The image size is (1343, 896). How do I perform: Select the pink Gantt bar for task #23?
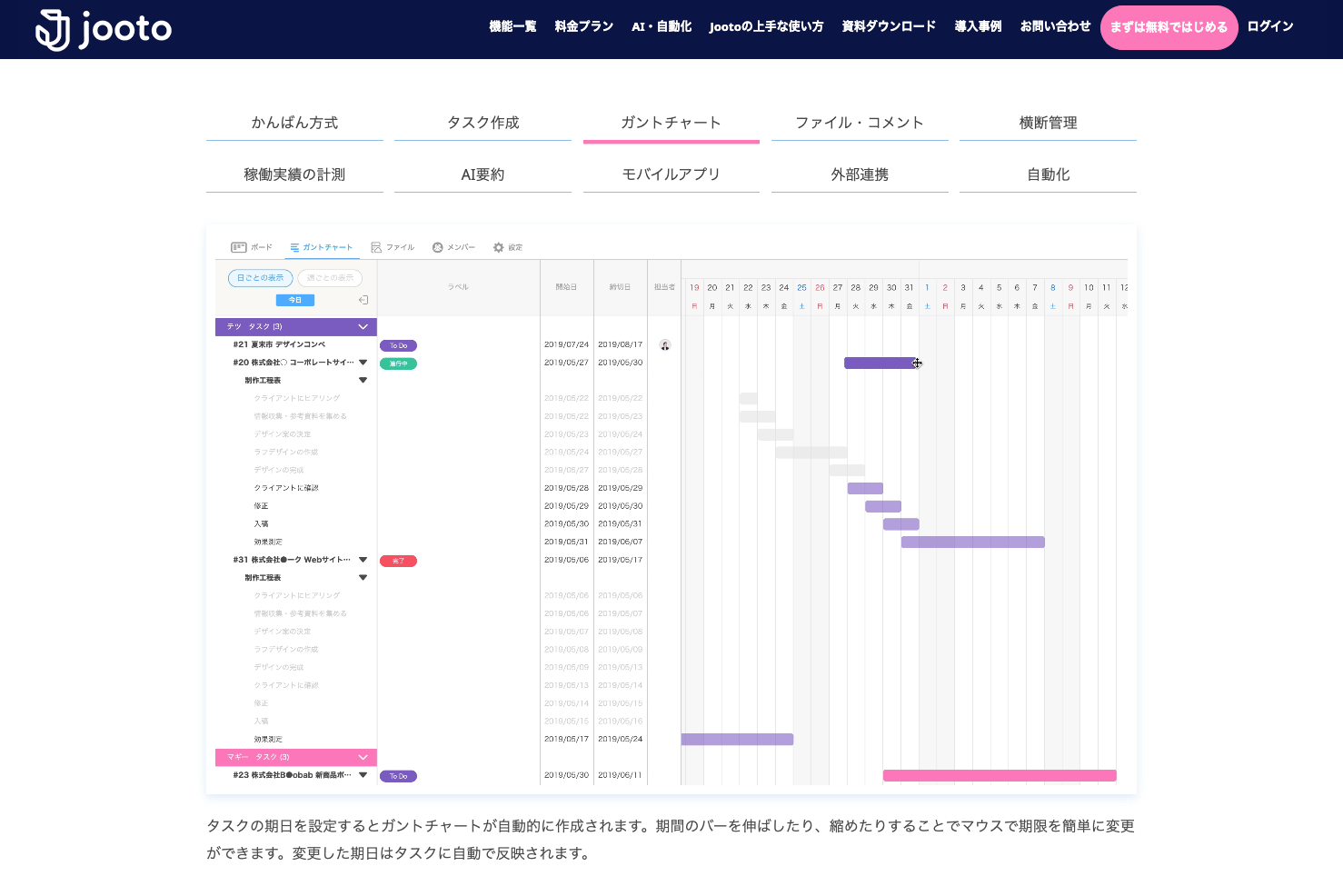(x=1000, y=776)
